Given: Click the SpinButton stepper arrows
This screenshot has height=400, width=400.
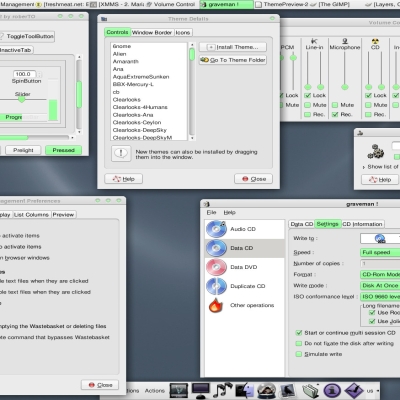Looking at the screenshot, I should (x=40, y=74).
